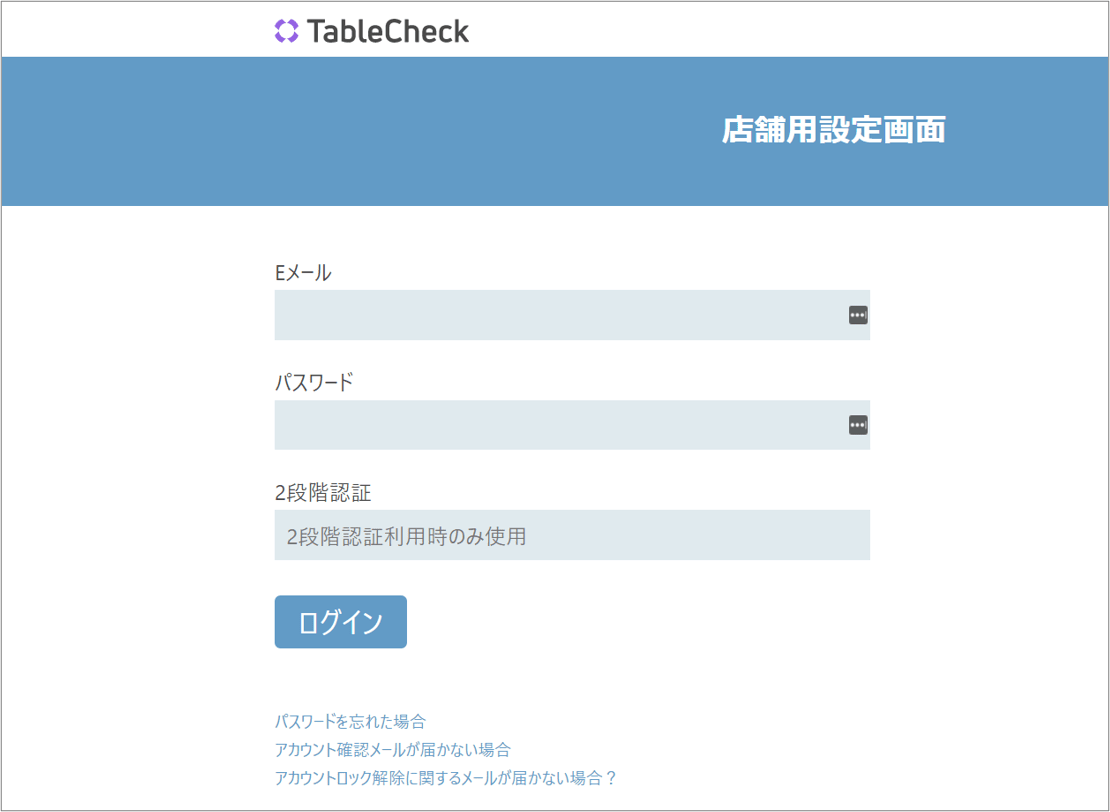Open the アカウント確認メールが届かない場合 link

(392, 749)
